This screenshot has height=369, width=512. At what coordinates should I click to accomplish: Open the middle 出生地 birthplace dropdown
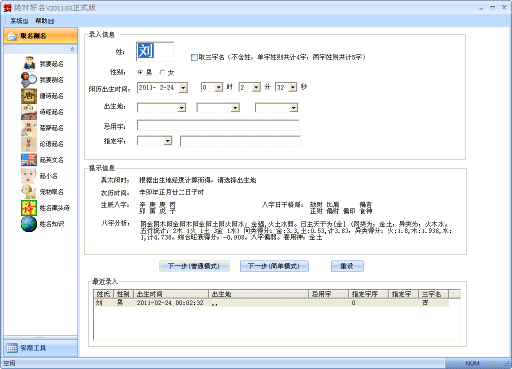(x=235, y=108)
